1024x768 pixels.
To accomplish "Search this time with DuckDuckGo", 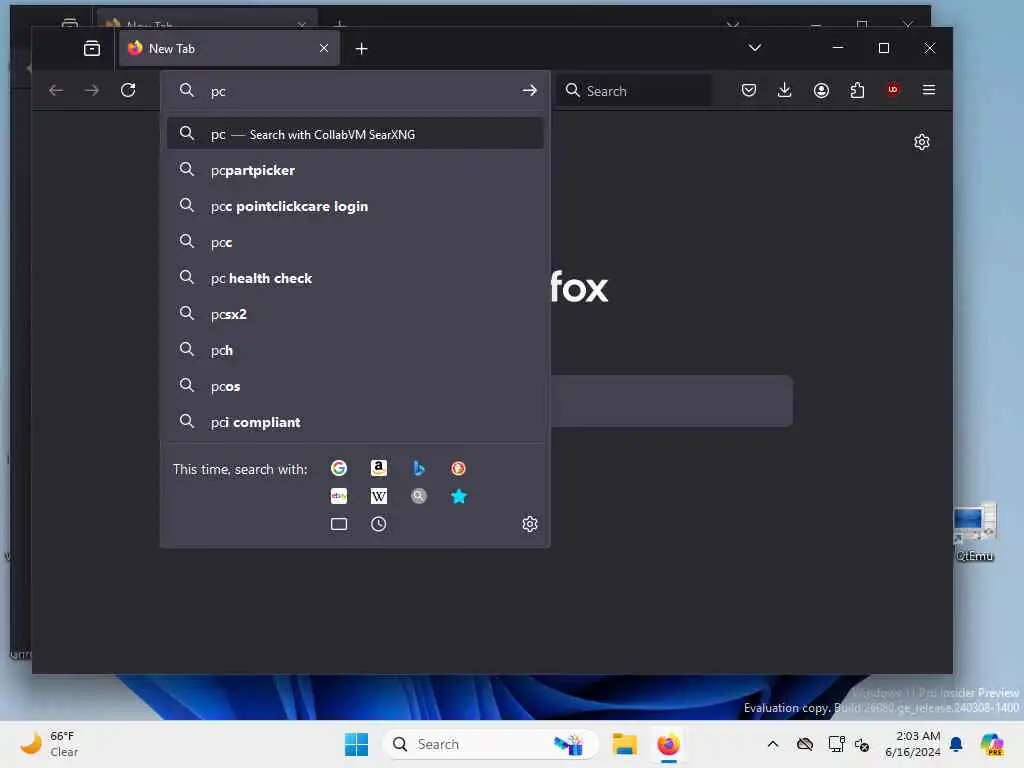I will [458, 468].
